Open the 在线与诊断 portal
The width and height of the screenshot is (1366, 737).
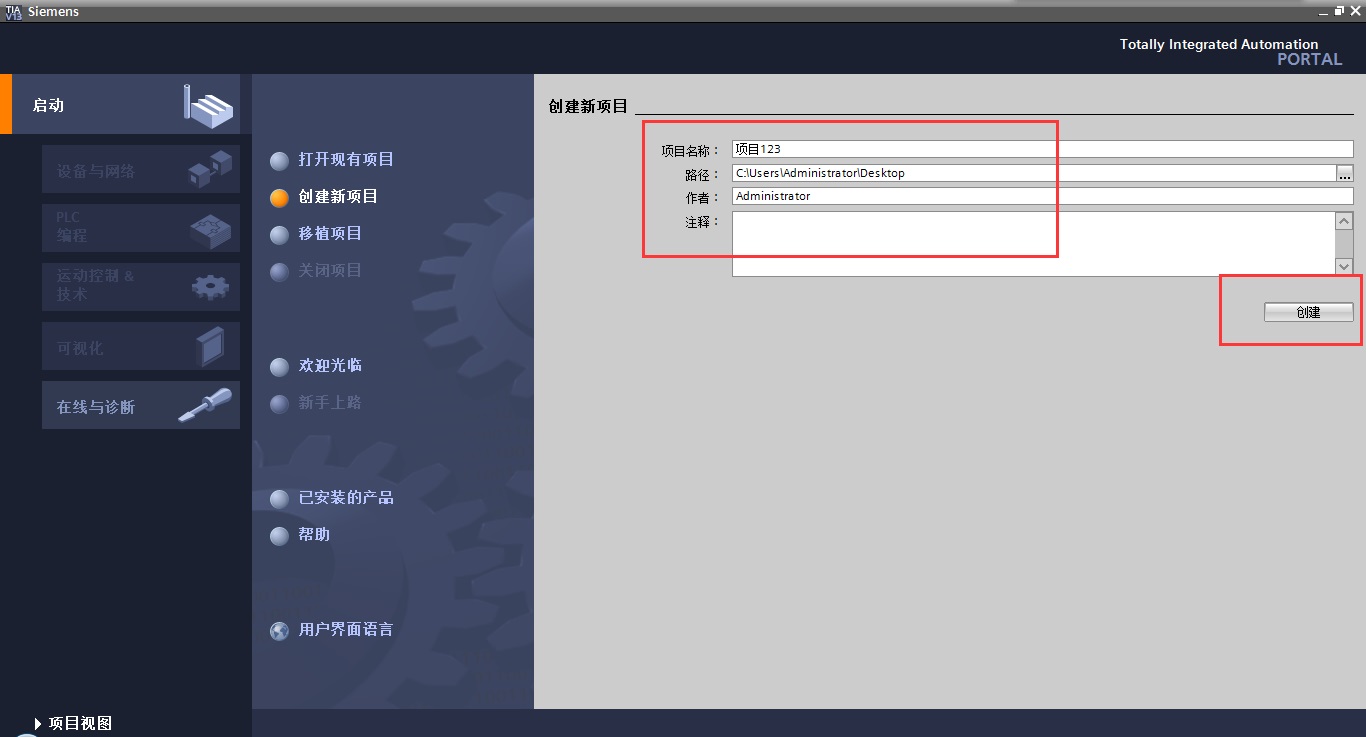click(141, 405)
